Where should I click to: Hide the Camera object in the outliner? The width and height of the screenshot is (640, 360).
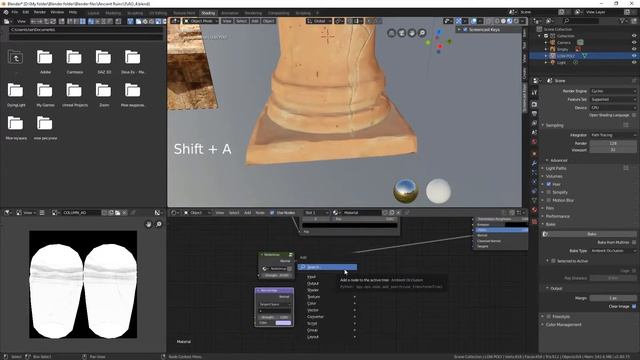(x=634, y=42)
